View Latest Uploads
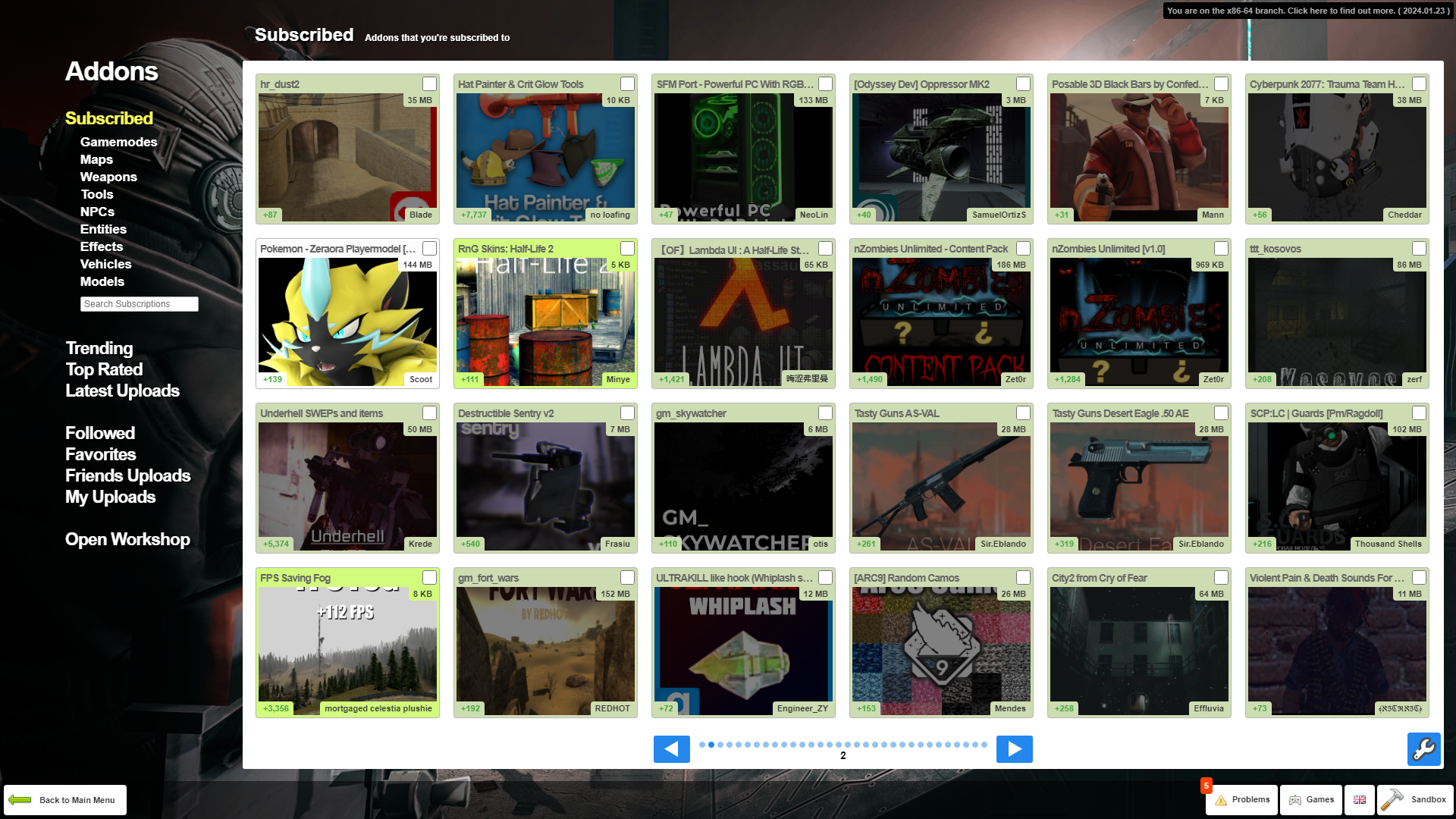 [x=122, y=391]
